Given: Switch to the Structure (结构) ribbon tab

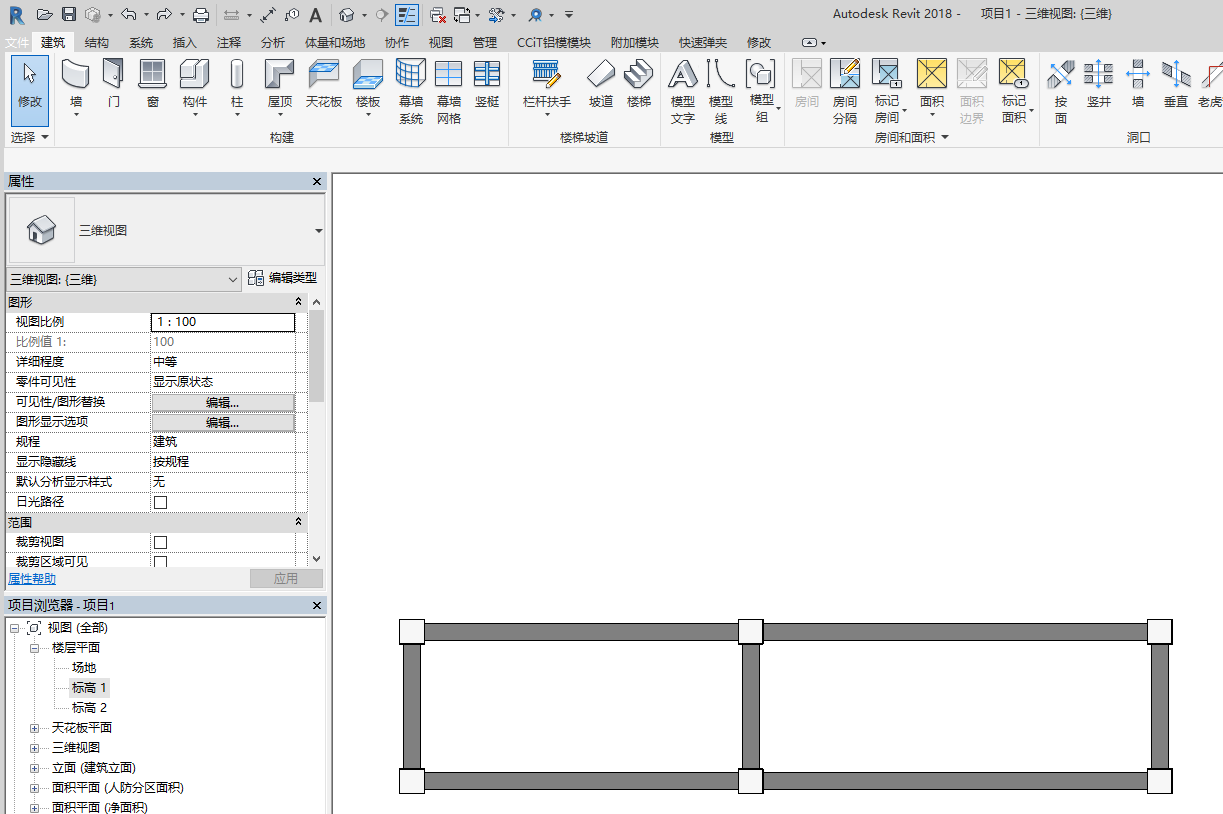Looking at the screenshot, I should point(97,43).
